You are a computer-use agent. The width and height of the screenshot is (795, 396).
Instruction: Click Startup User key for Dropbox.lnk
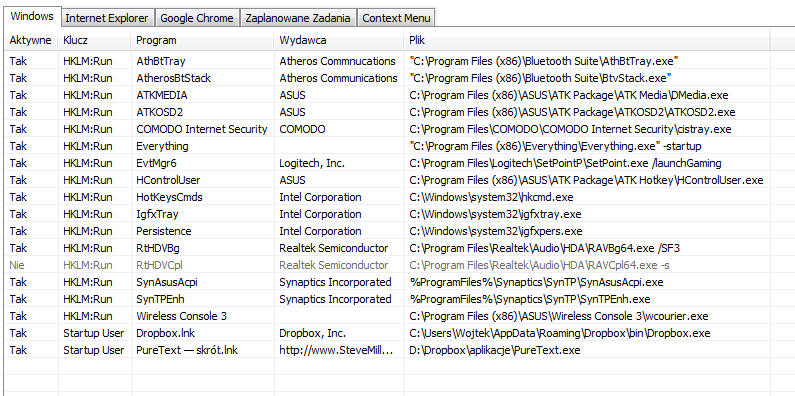93,333
